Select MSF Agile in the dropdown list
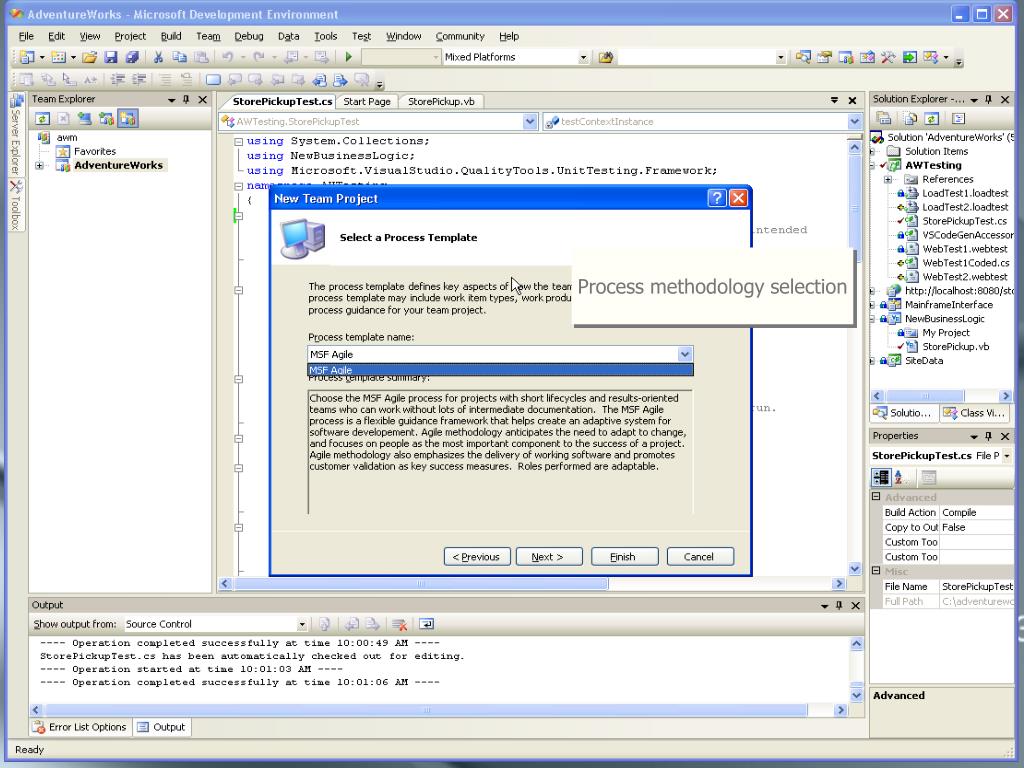Image resolution: width=1024 pixels, height=768 pixels. click(x=500, y=370)
